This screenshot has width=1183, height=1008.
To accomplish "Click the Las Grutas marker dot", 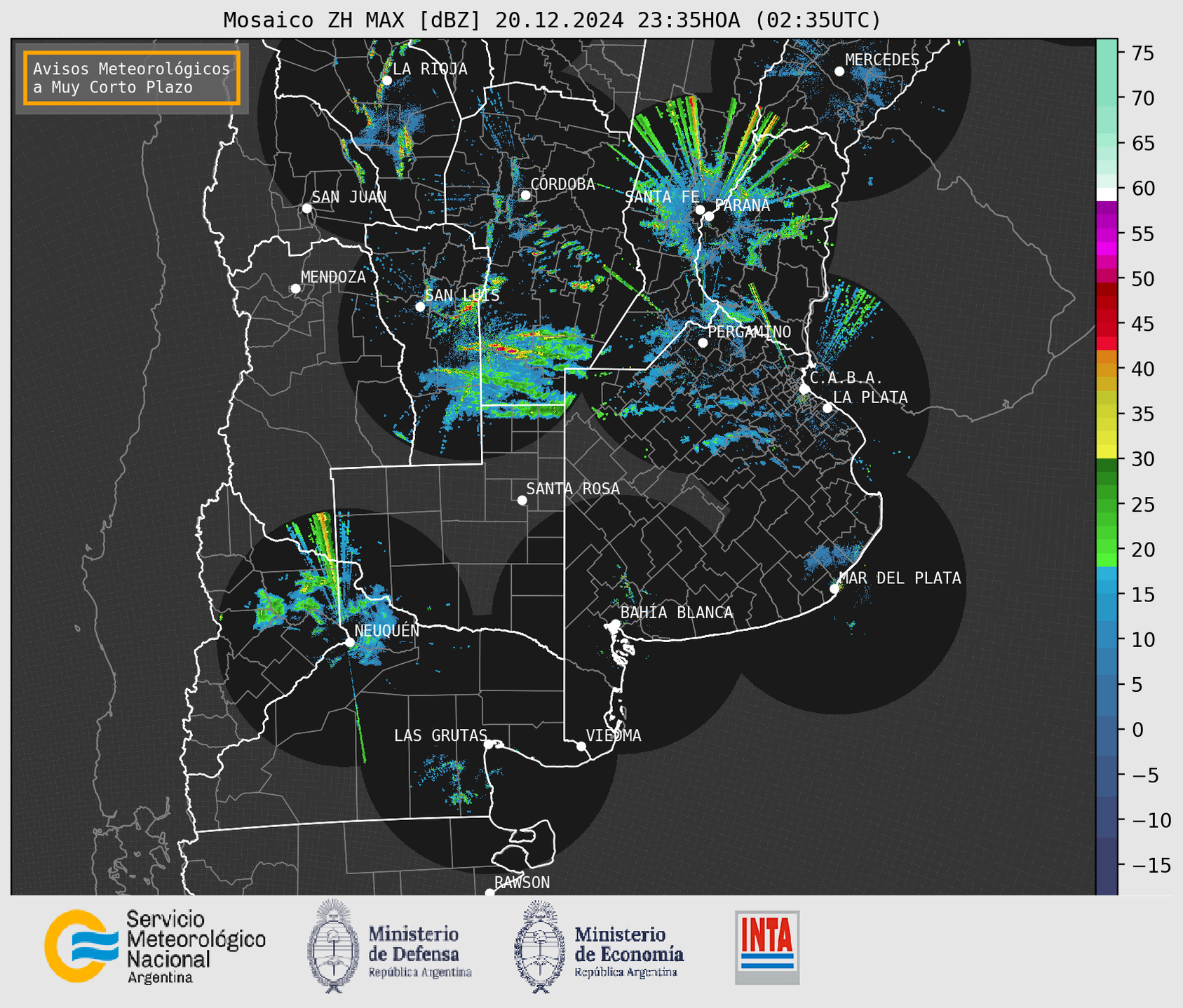I will pos(489,744).
